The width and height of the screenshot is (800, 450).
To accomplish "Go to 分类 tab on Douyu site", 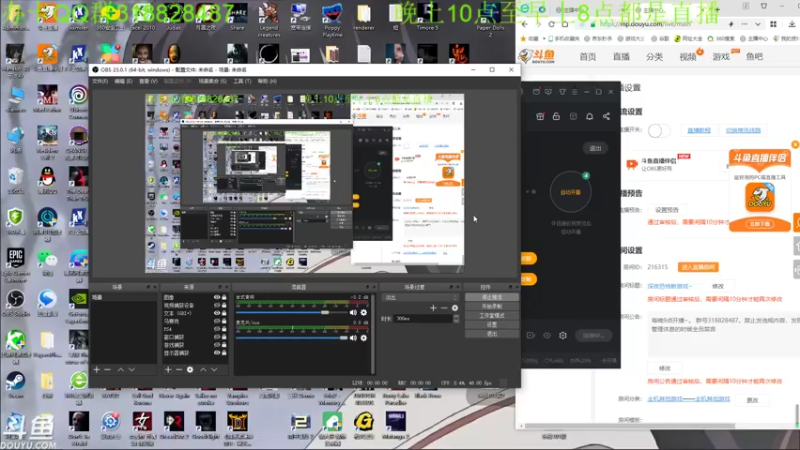I will click(654, 57).
